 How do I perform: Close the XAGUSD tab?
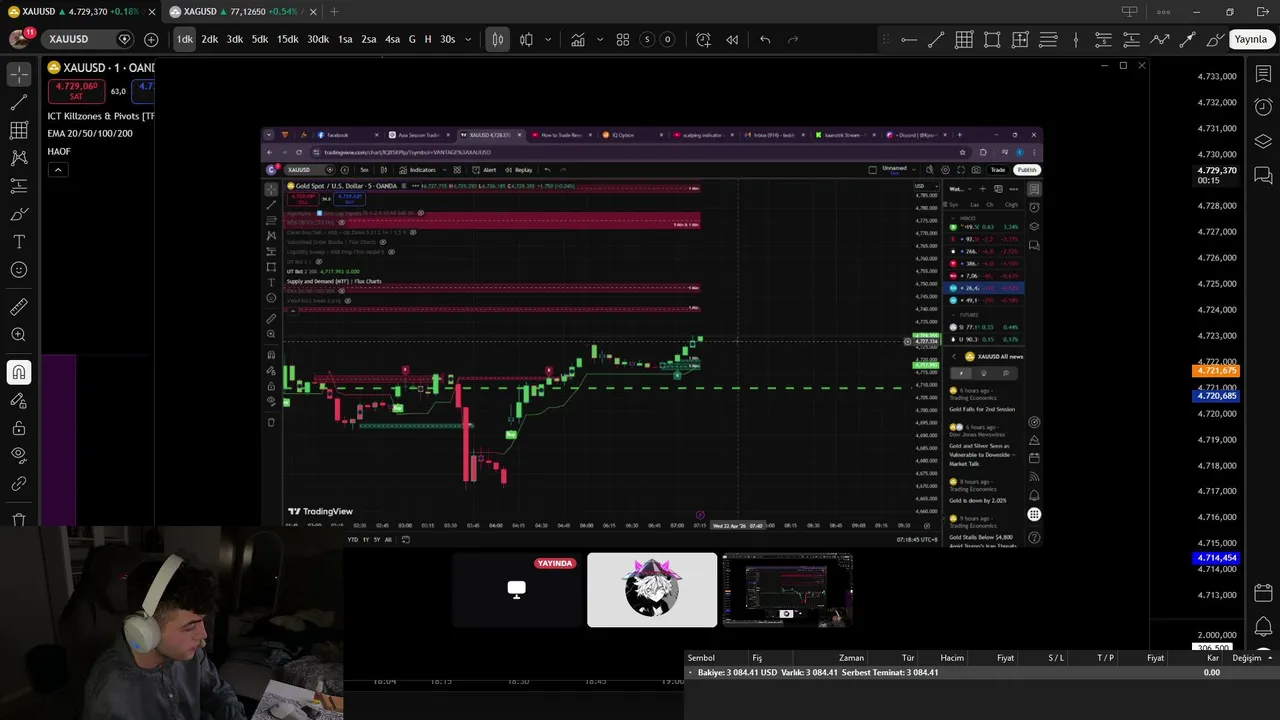[x=313, y=12]
